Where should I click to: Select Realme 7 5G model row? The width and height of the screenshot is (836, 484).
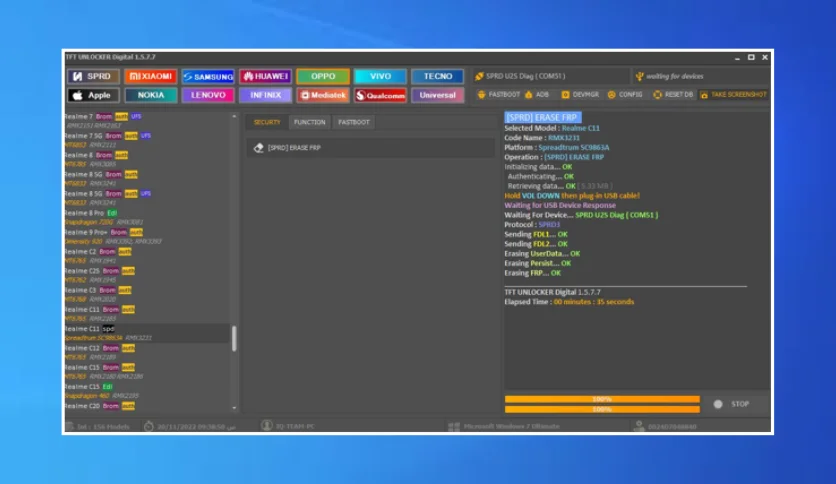pyautogui.click(x=147, y=140)
